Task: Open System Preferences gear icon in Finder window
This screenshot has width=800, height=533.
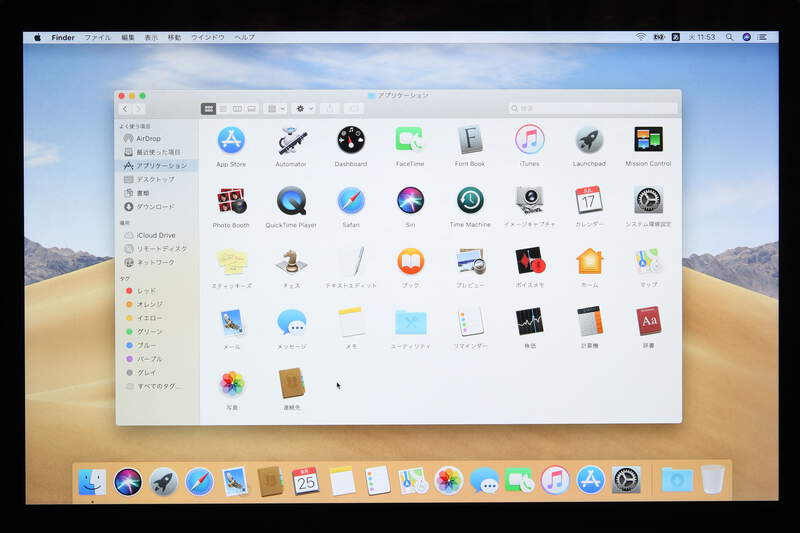Action: coord(648,200)
